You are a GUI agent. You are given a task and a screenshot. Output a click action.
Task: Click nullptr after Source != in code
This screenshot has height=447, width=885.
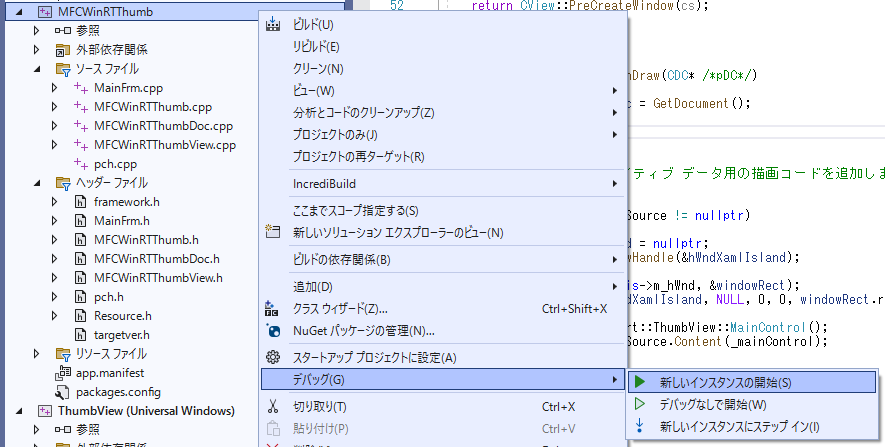coord(719,215)
